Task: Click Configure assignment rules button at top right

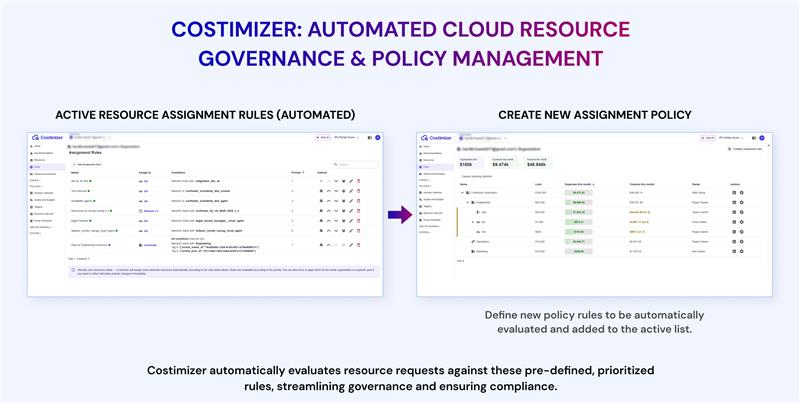Action: pyautogui.click(x=748, y=148)
